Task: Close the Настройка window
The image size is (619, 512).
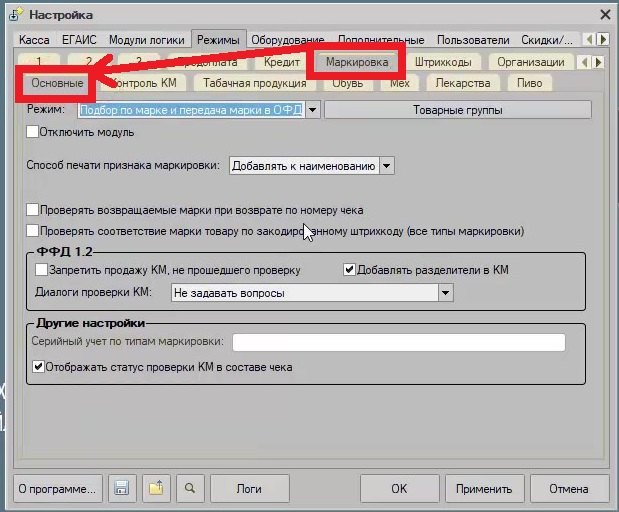Action: pos(605,15)
